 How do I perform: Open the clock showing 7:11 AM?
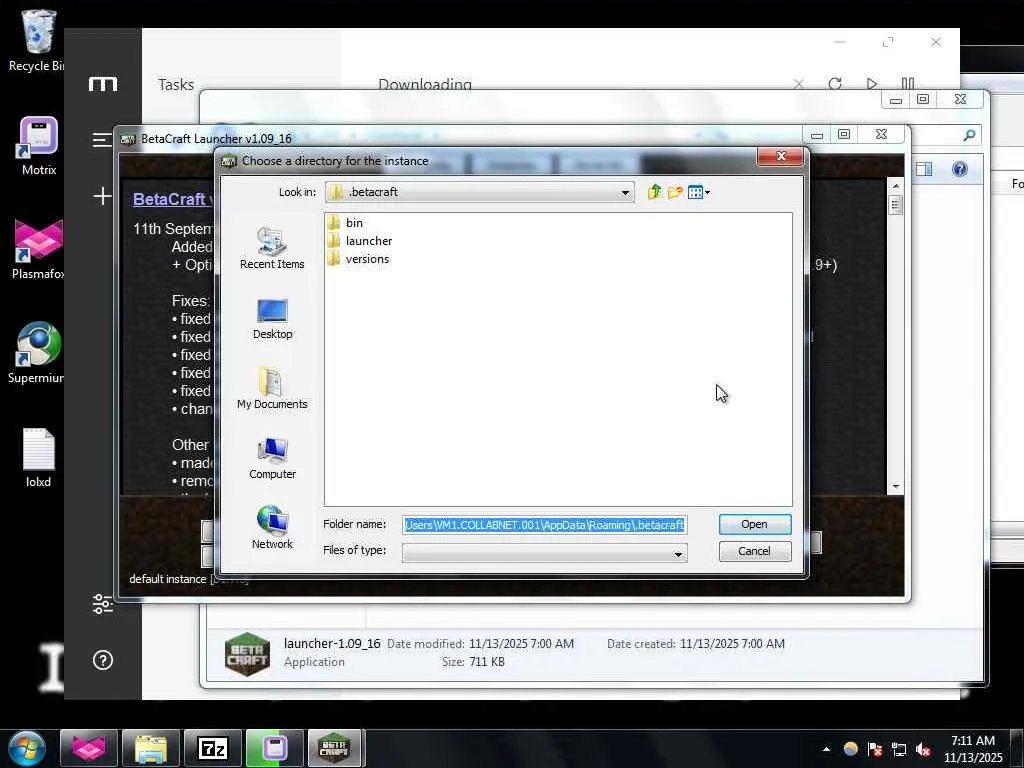[973, 748]
